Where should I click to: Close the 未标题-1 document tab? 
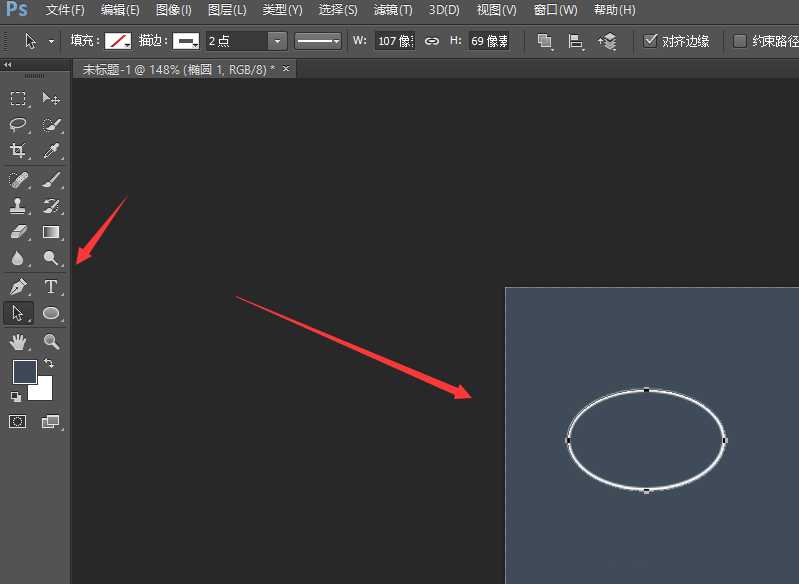tap(287, 69)
